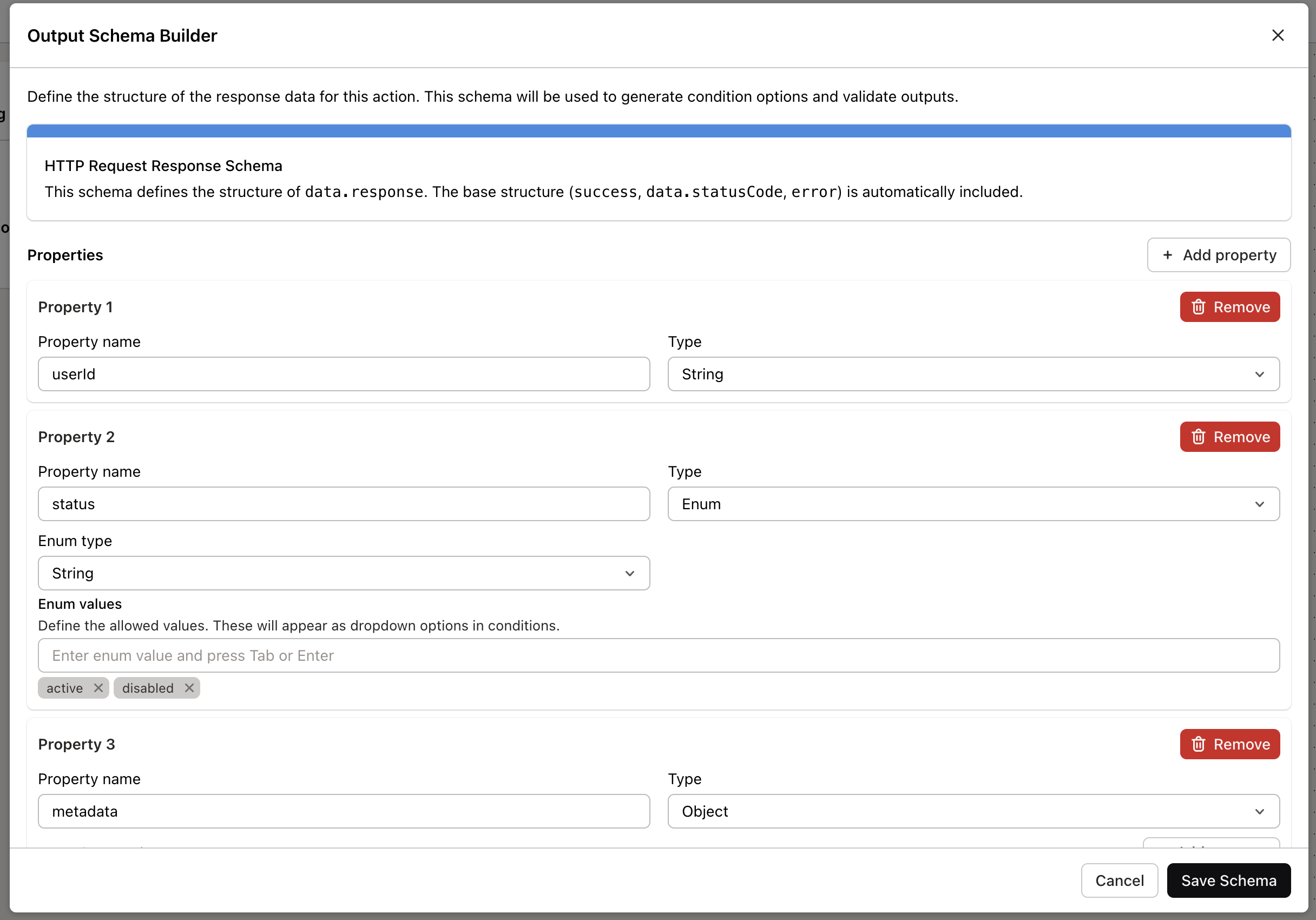Viewport: 1316px width, 920px height.
Task: Click the metadata property name field
Action: tap(343, 812)
